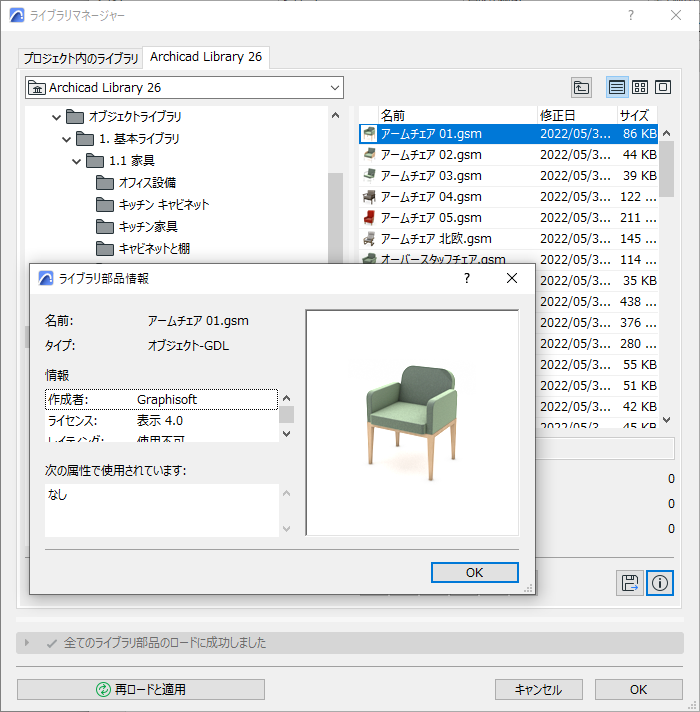Viewport: 700px width, 712px height.
Task: Click help question mark in ライブラリマネージャー title
Action: click(x=631, y=15)
